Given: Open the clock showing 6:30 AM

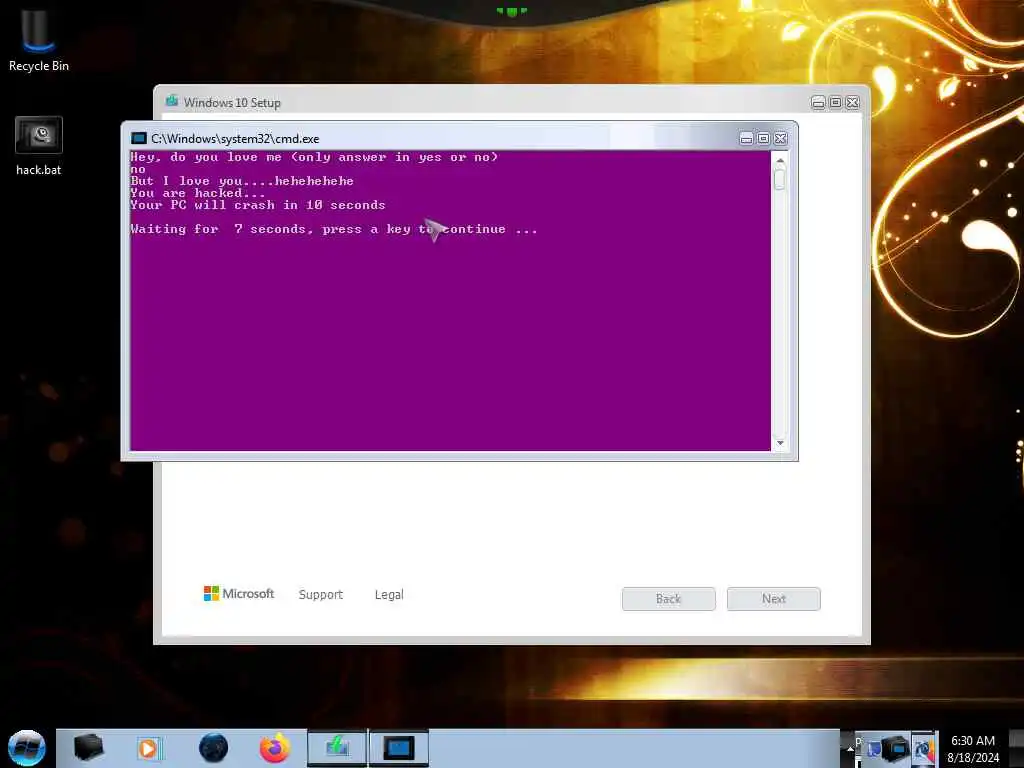Looking at the screenshot, I should pyautogui.click(x=973, y=748).
